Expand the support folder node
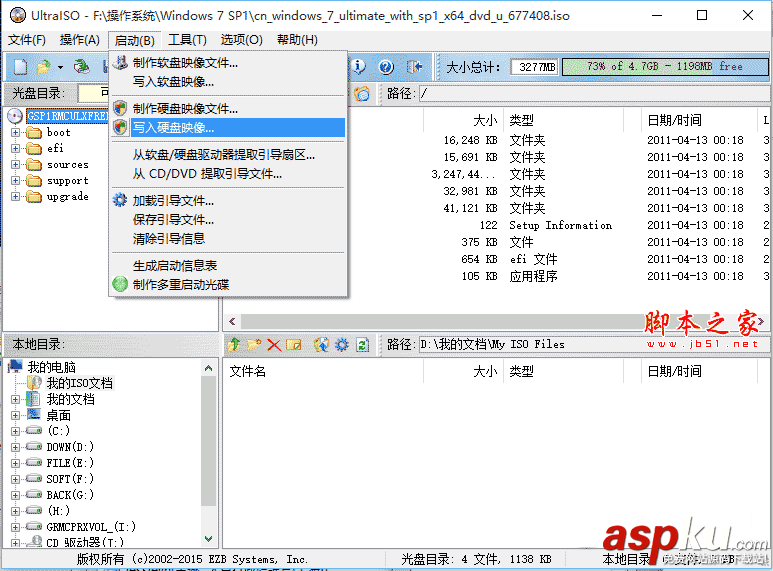Image resolution: width=773 pixels, height=571 pixels. coord(16,180)
